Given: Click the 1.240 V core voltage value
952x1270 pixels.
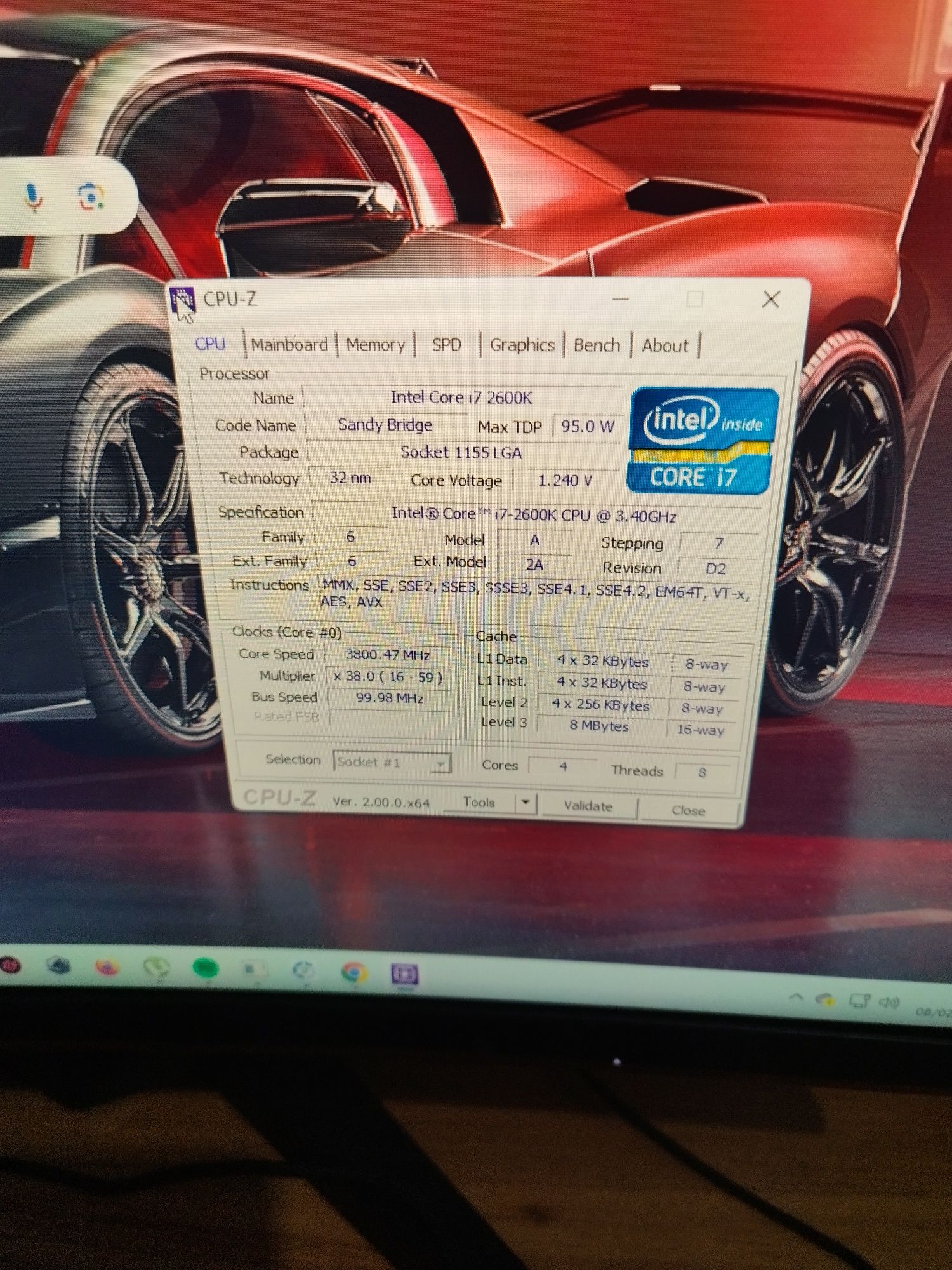Looking at the screenshot, I should 565,481.
